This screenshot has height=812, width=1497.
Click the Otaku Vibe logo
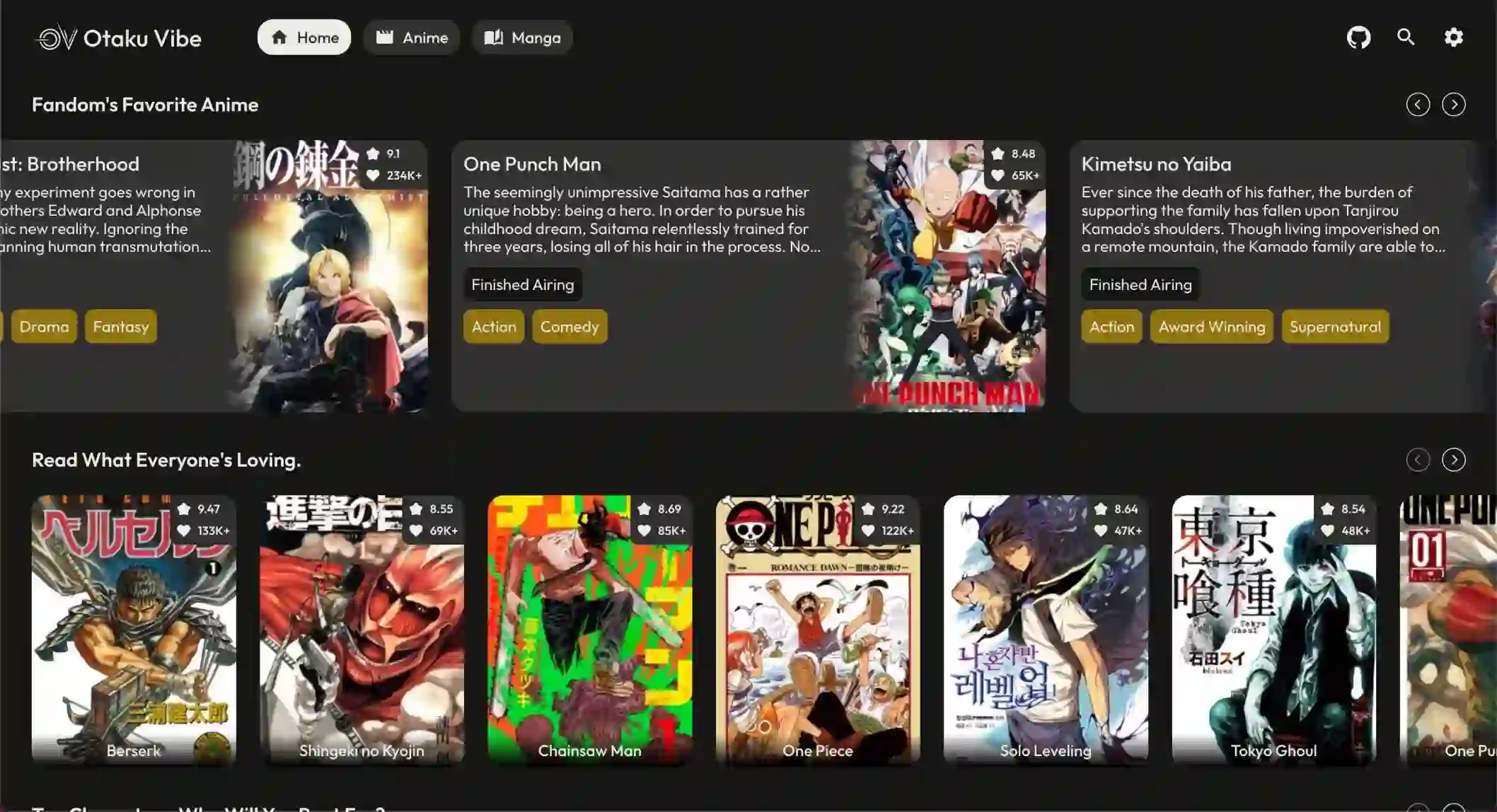(x=118, y=38)
